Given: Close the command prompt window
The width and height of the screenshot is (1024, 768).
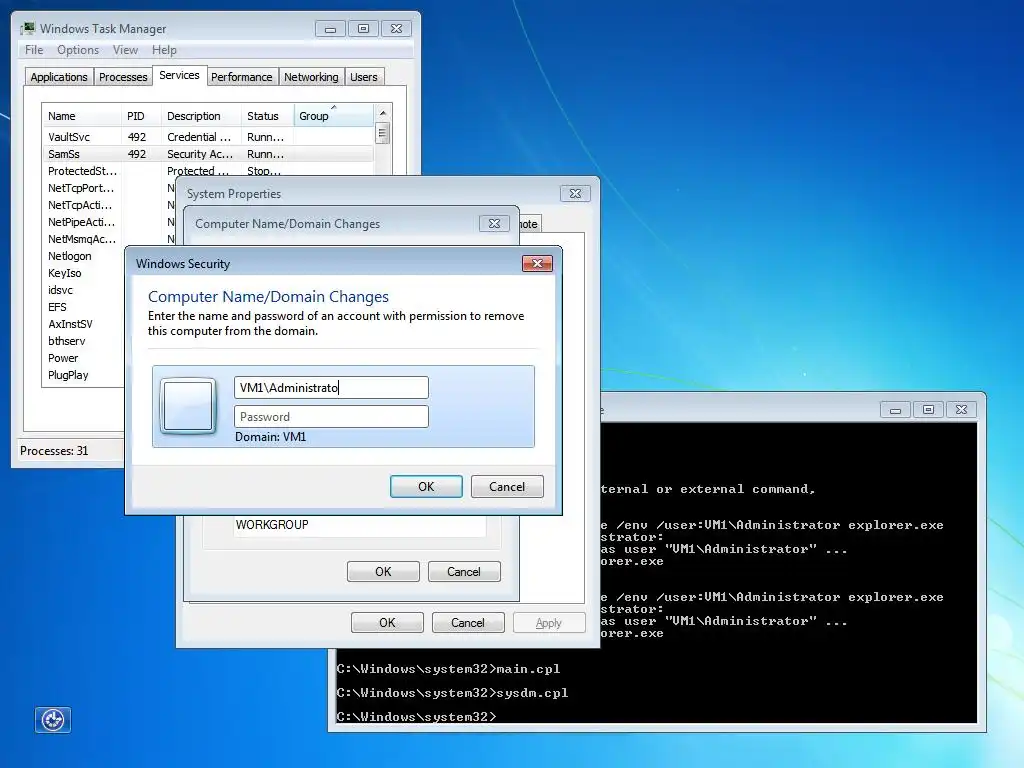Looking at the screenshot, I should click(961, 409).
